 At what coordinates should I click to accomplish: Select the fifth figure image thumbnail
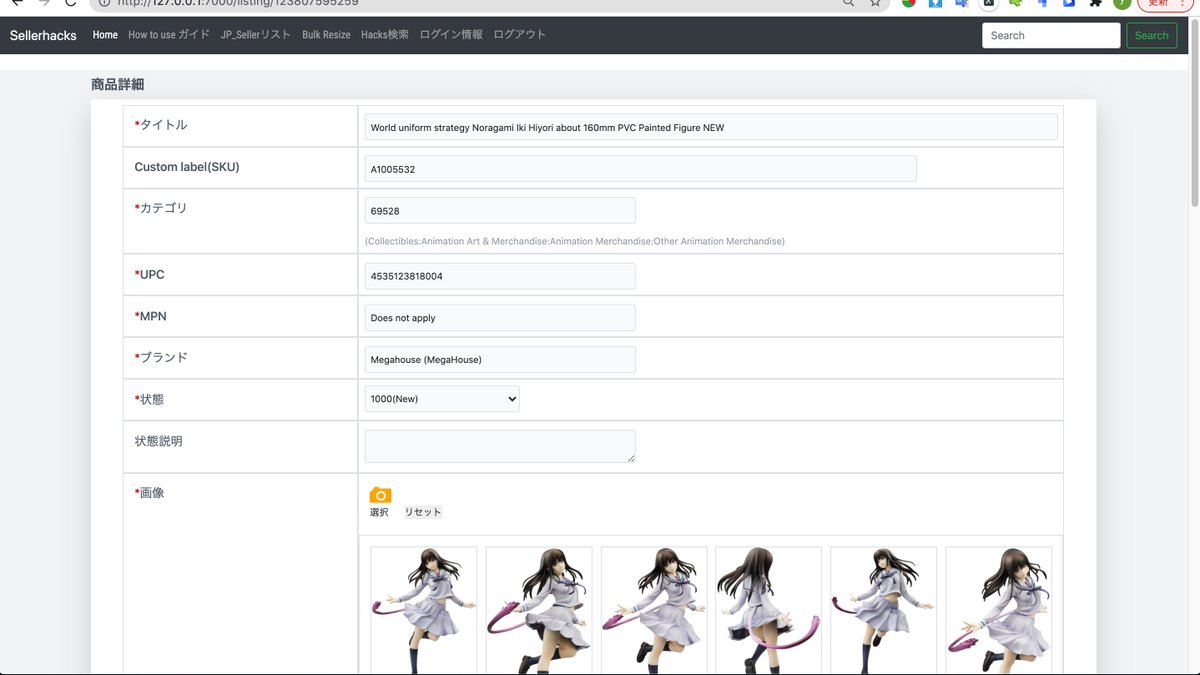[884, 610]
